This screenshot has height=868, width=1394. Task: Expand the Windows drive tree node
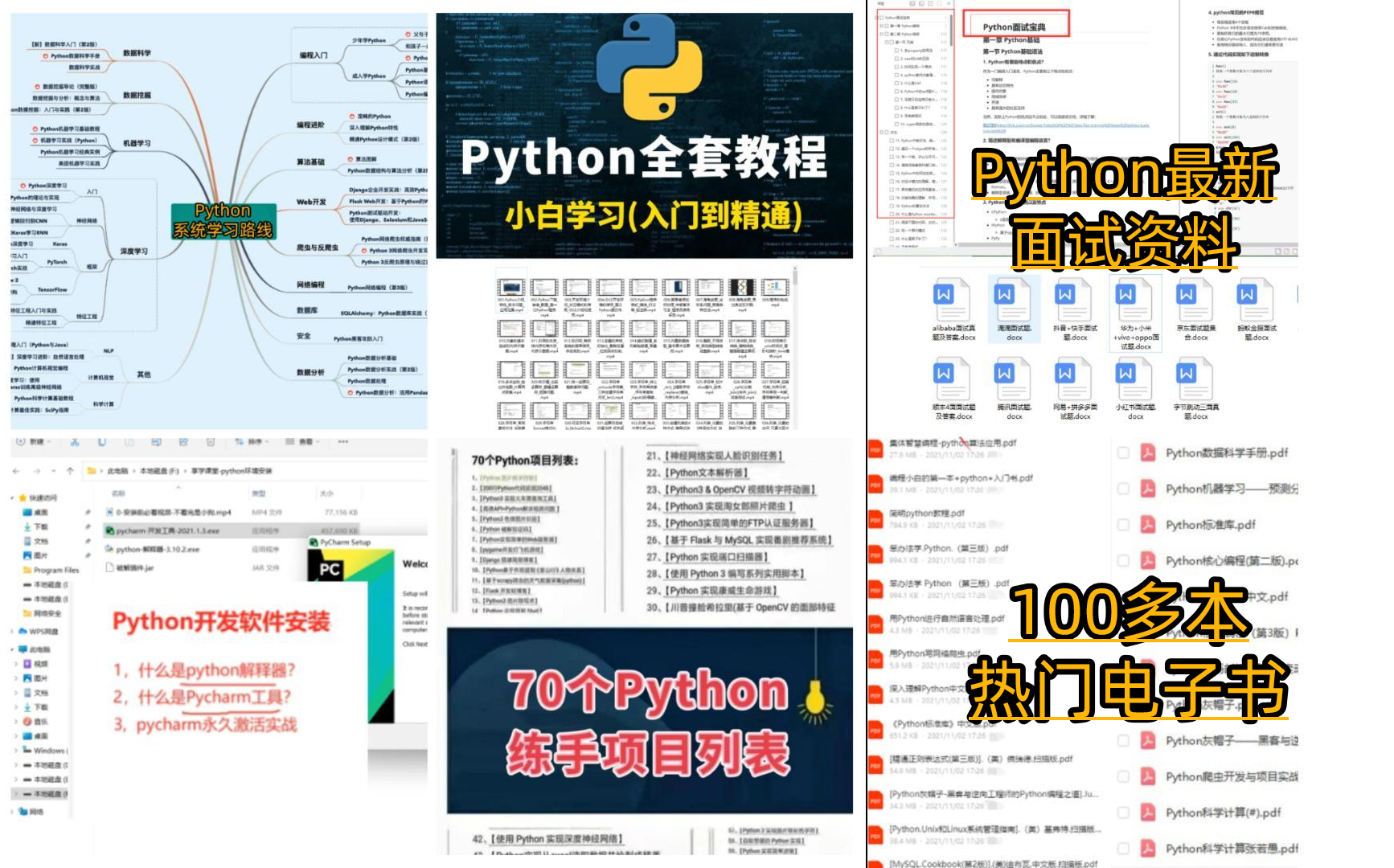pos(17,751)
